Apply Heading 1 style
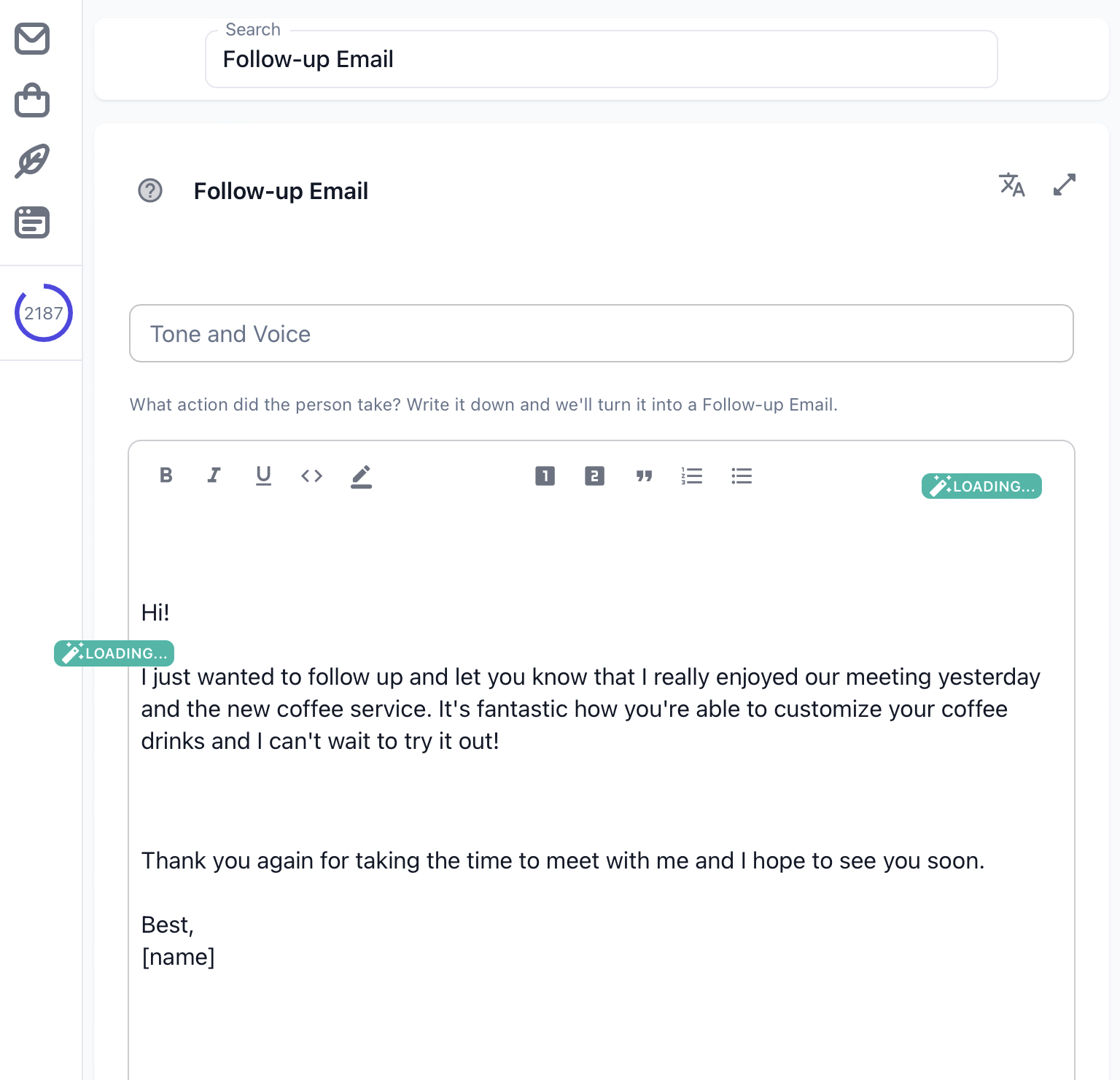 545,476
